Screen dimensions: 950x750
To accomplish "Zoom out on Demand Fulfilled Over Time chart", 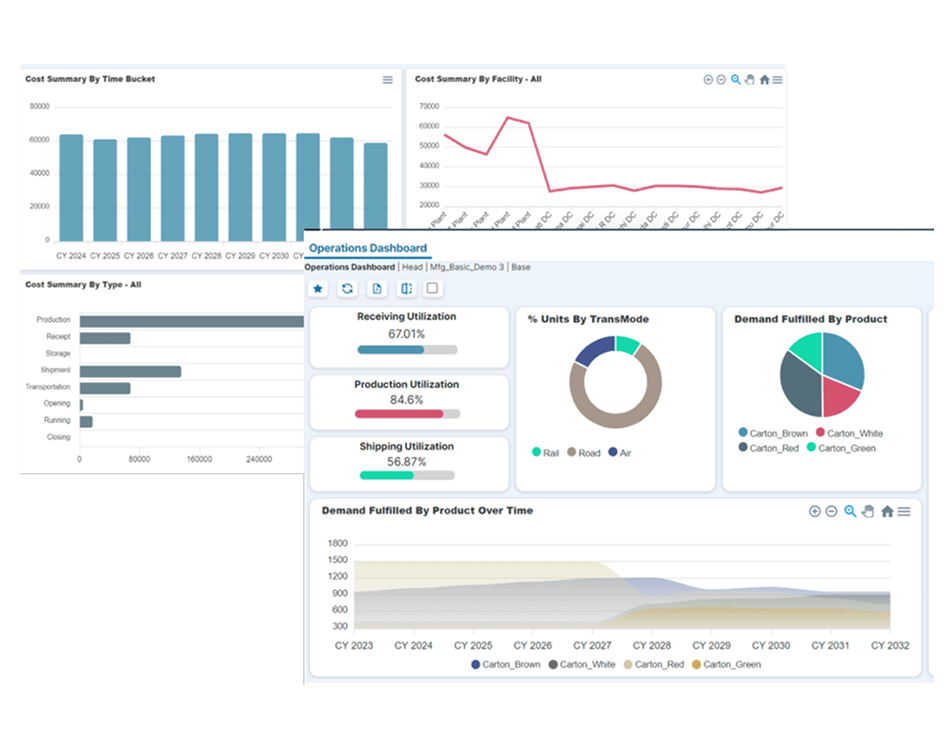I will click(831, 511).
